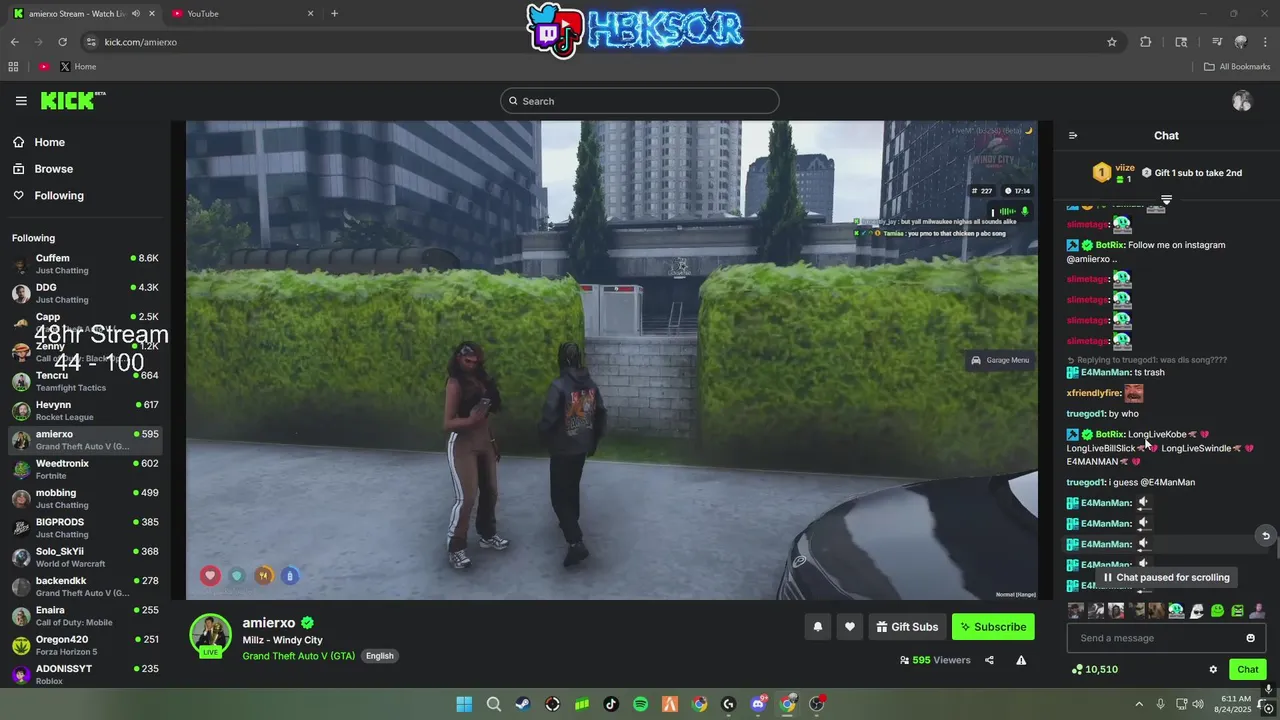Viewport: 1280px width, 720px height.
Task: Open DDG's channel in Following list
Action: [85, 293]
